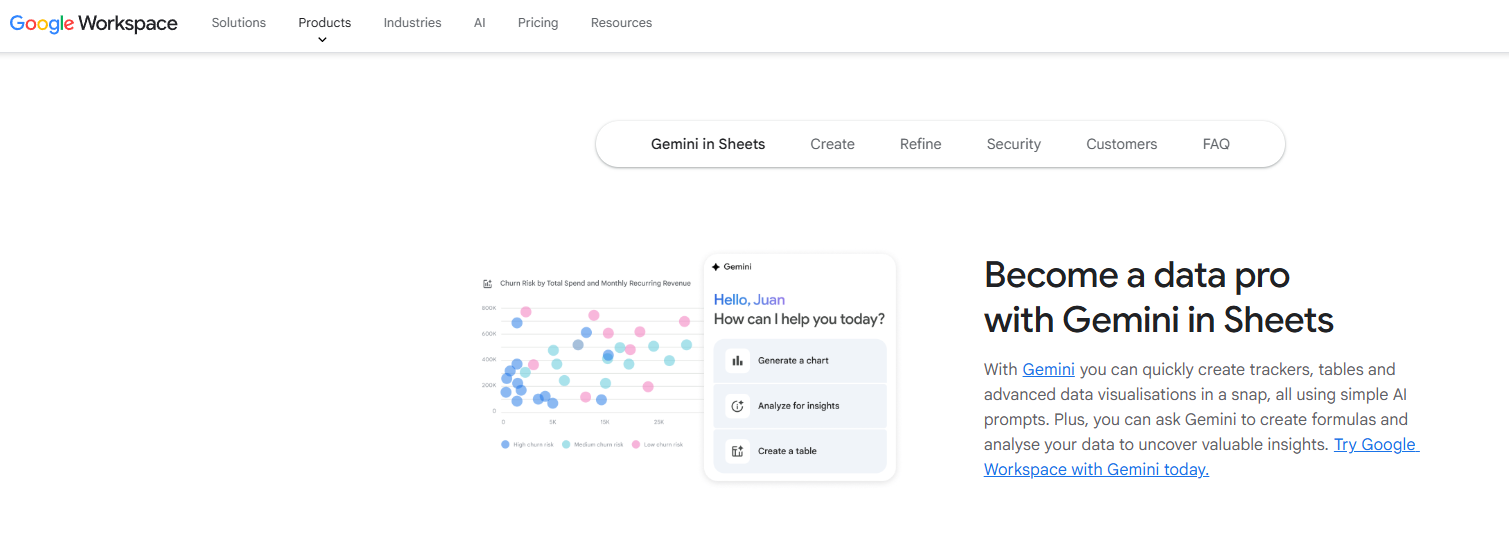
Task: Click the Medium churn risk legend dot
Action: (566, 444)
